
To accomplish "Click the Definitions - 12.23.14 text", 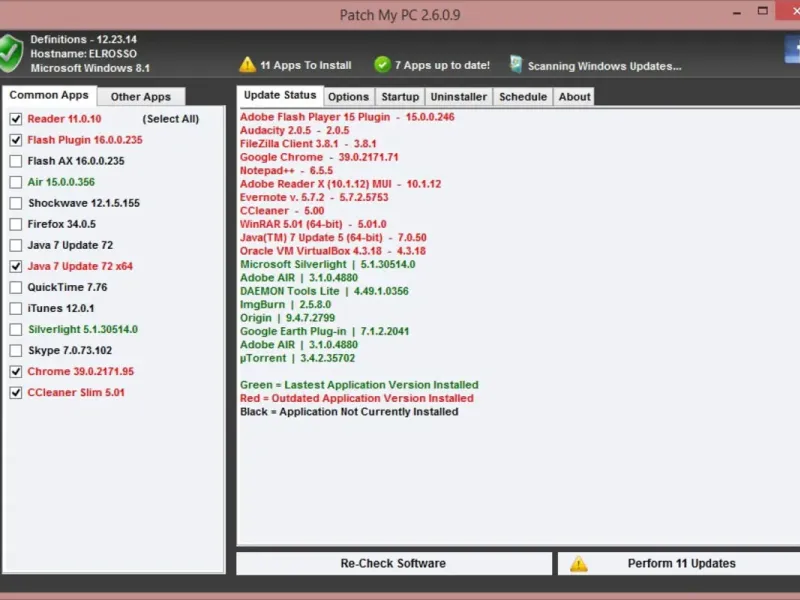I will pyautogui.click(x=84, y=39).
